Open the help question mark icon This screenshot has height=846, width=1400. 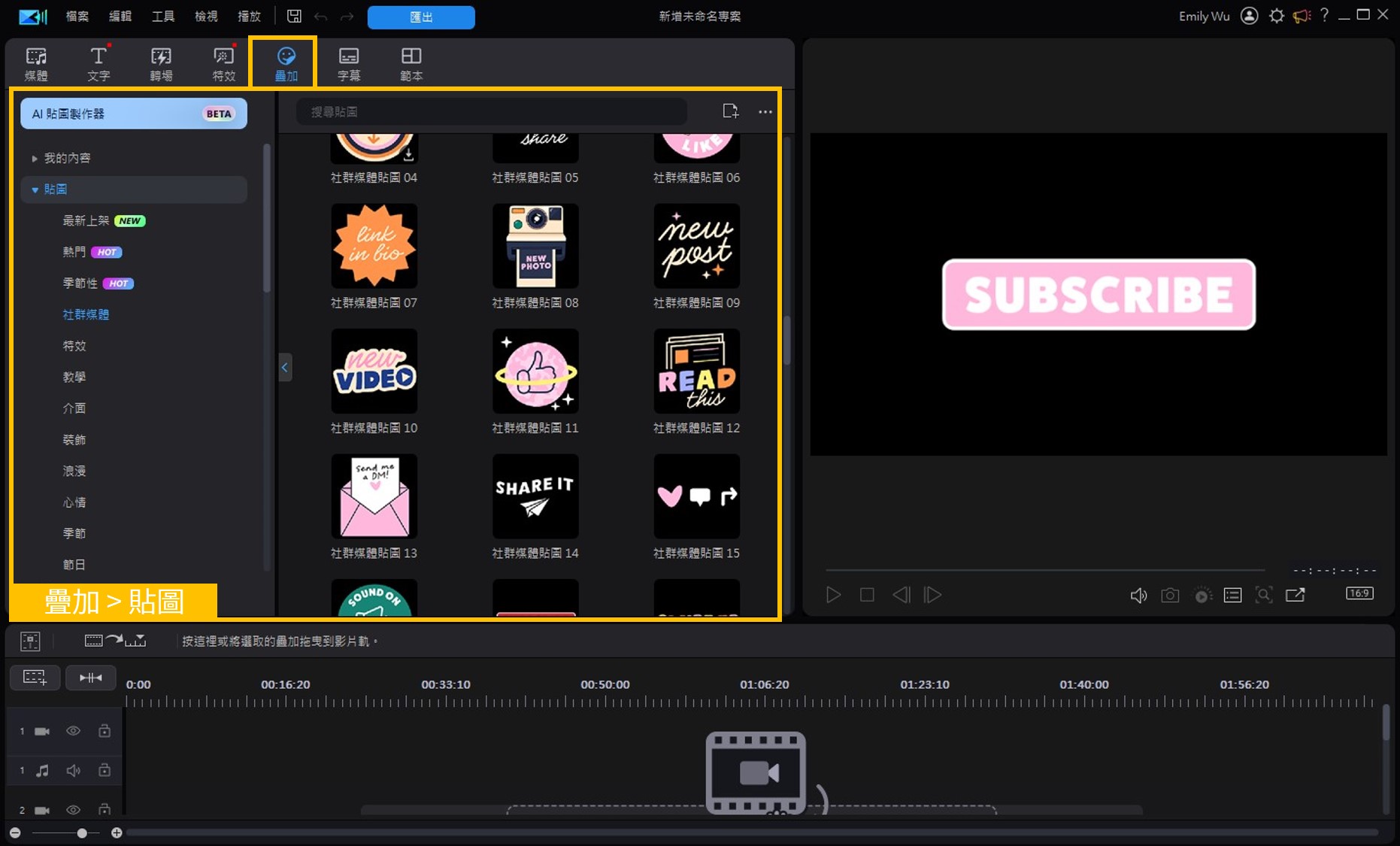(1325, 15)
